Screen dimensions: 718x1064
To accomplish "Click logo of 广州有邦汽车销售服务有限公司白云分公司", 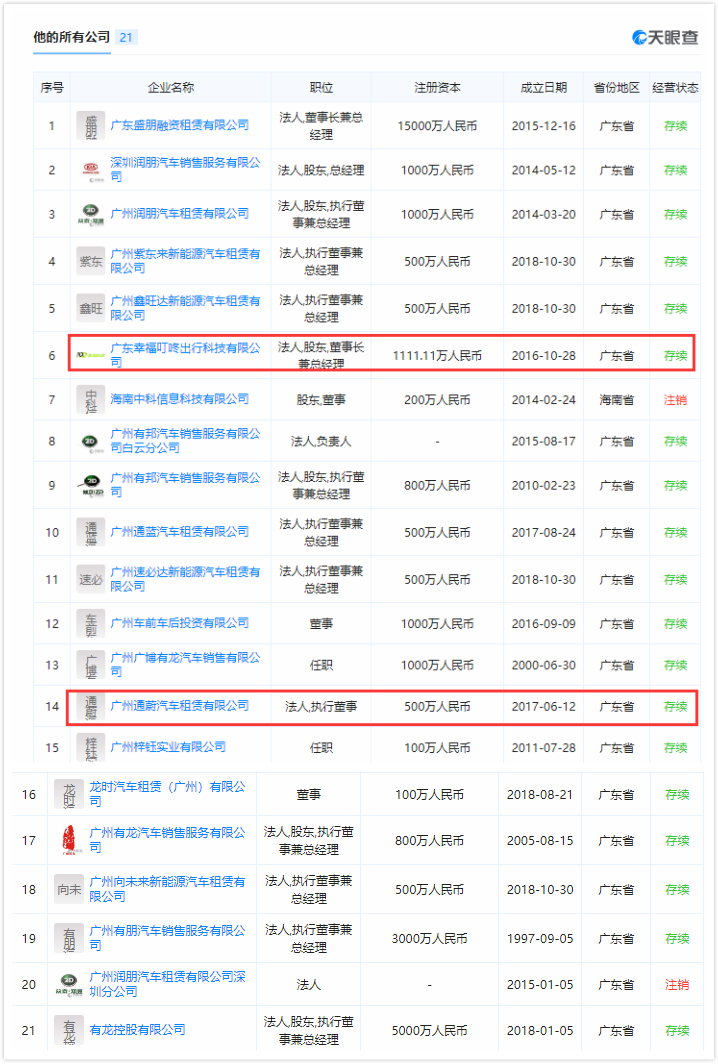I will click(x=90, y=441).
